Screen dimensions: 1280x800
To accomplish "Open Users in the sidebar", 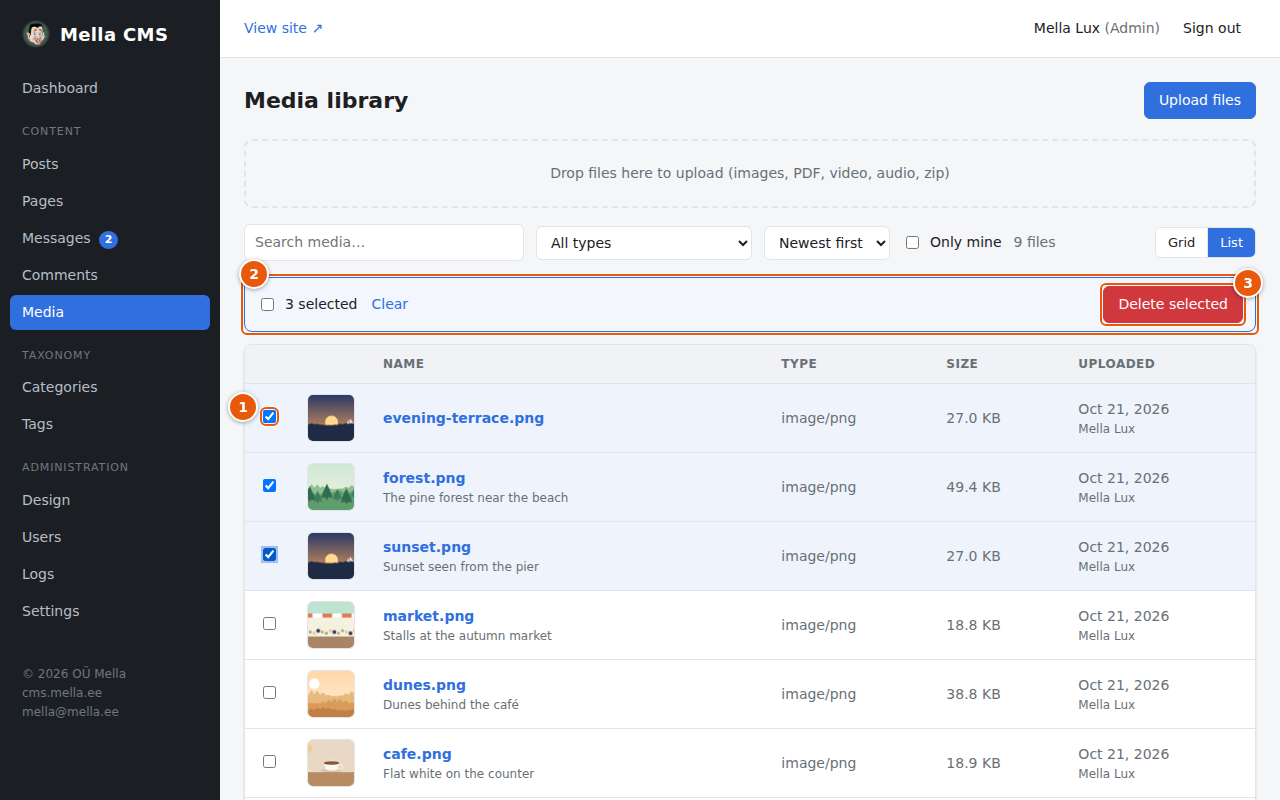I will [110, 537].
